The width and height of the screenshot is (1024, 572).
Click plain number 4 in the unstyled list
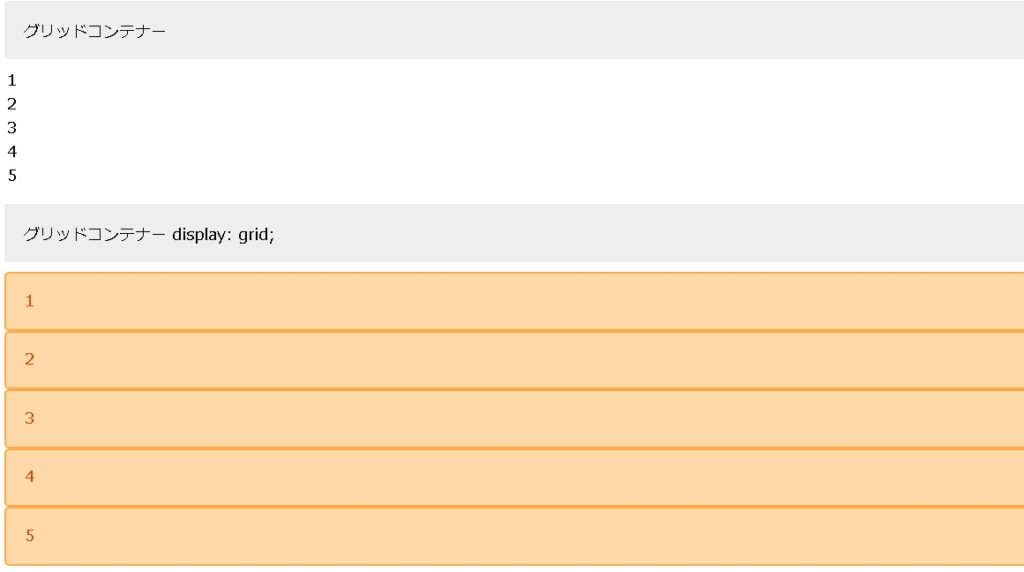point(12,152)
